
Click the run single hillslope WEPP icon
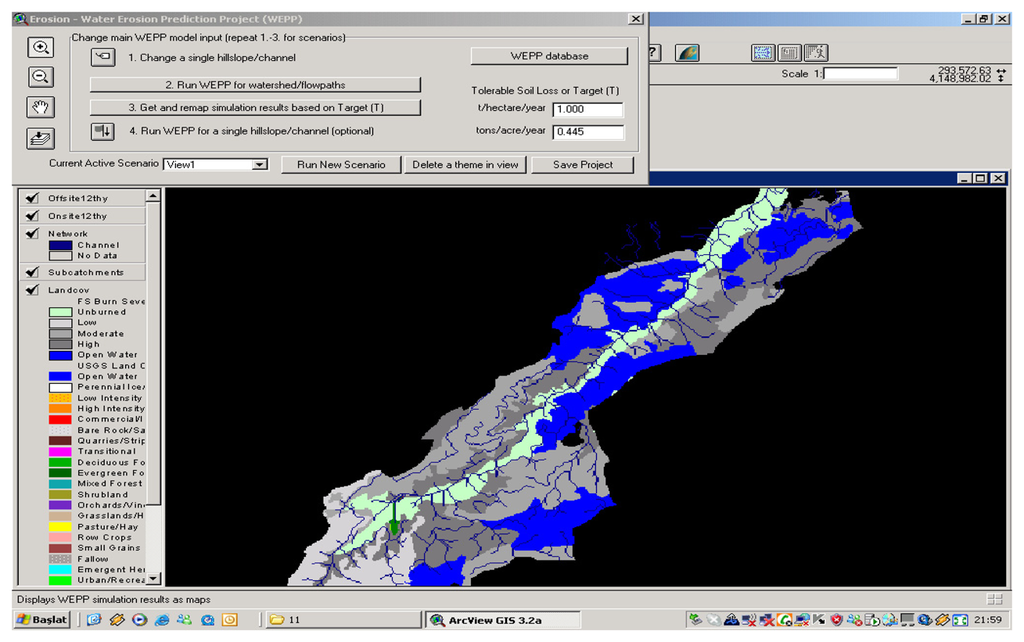(x=103, y=131)
